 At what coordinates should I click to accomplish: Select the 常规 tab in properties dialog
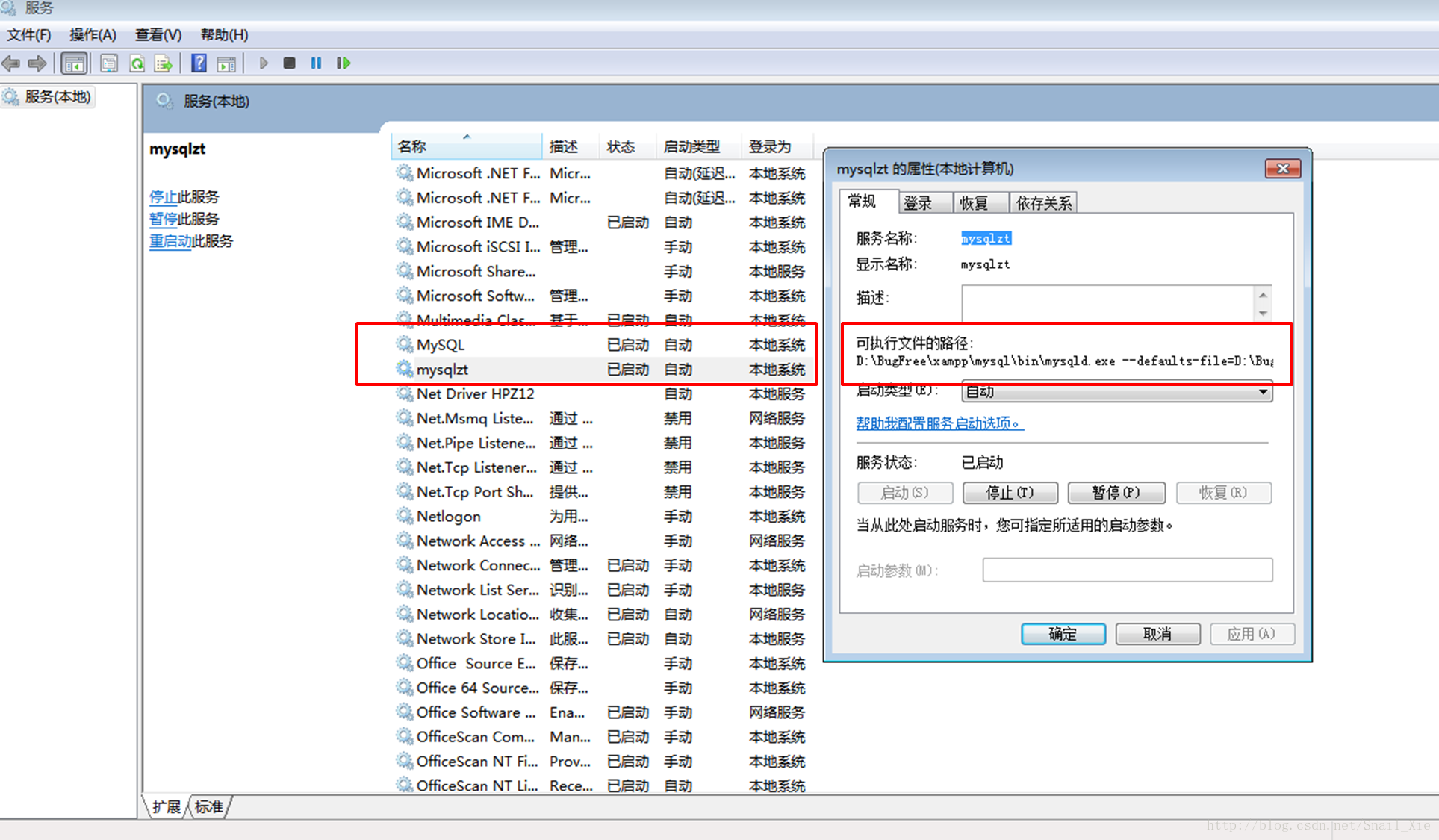(x=869, y=202)
